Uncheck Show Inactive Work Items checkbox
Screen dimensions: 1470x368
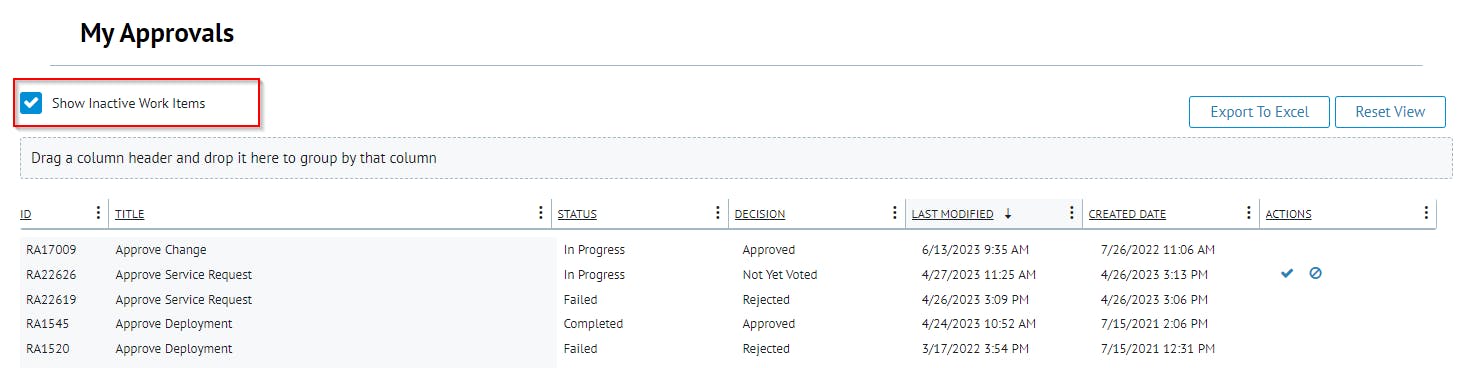pos(32,103)
